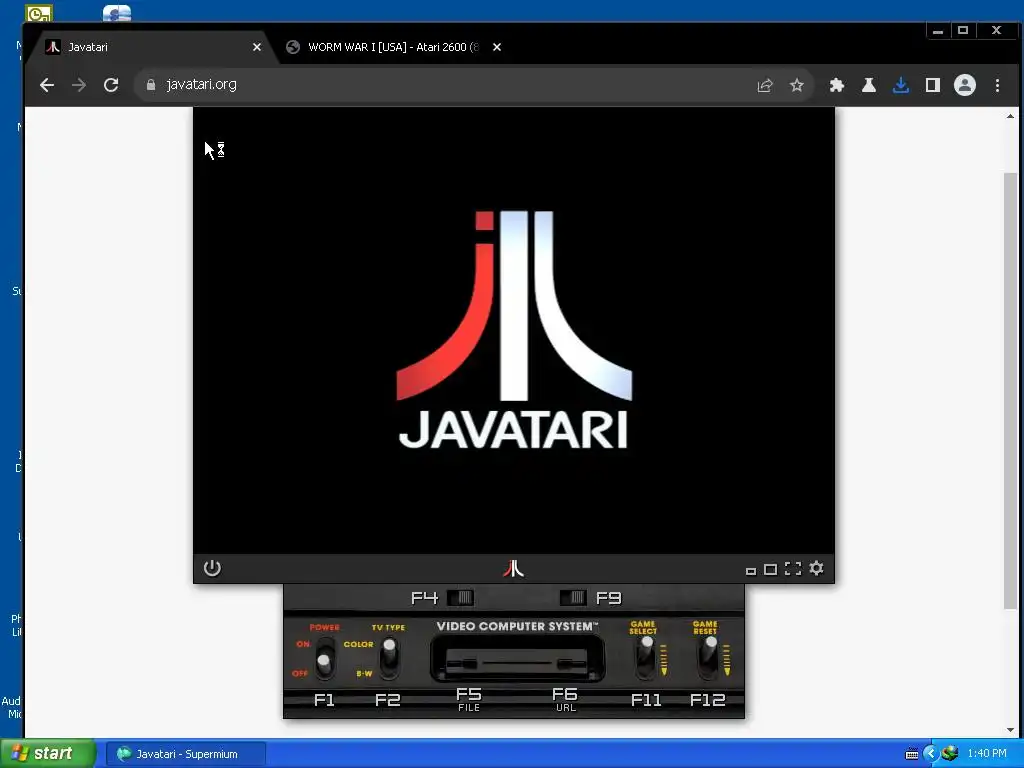This screenshot has width=1024, height=768.
Task: Go forward in browser history
Action: (x=79, y=85)
